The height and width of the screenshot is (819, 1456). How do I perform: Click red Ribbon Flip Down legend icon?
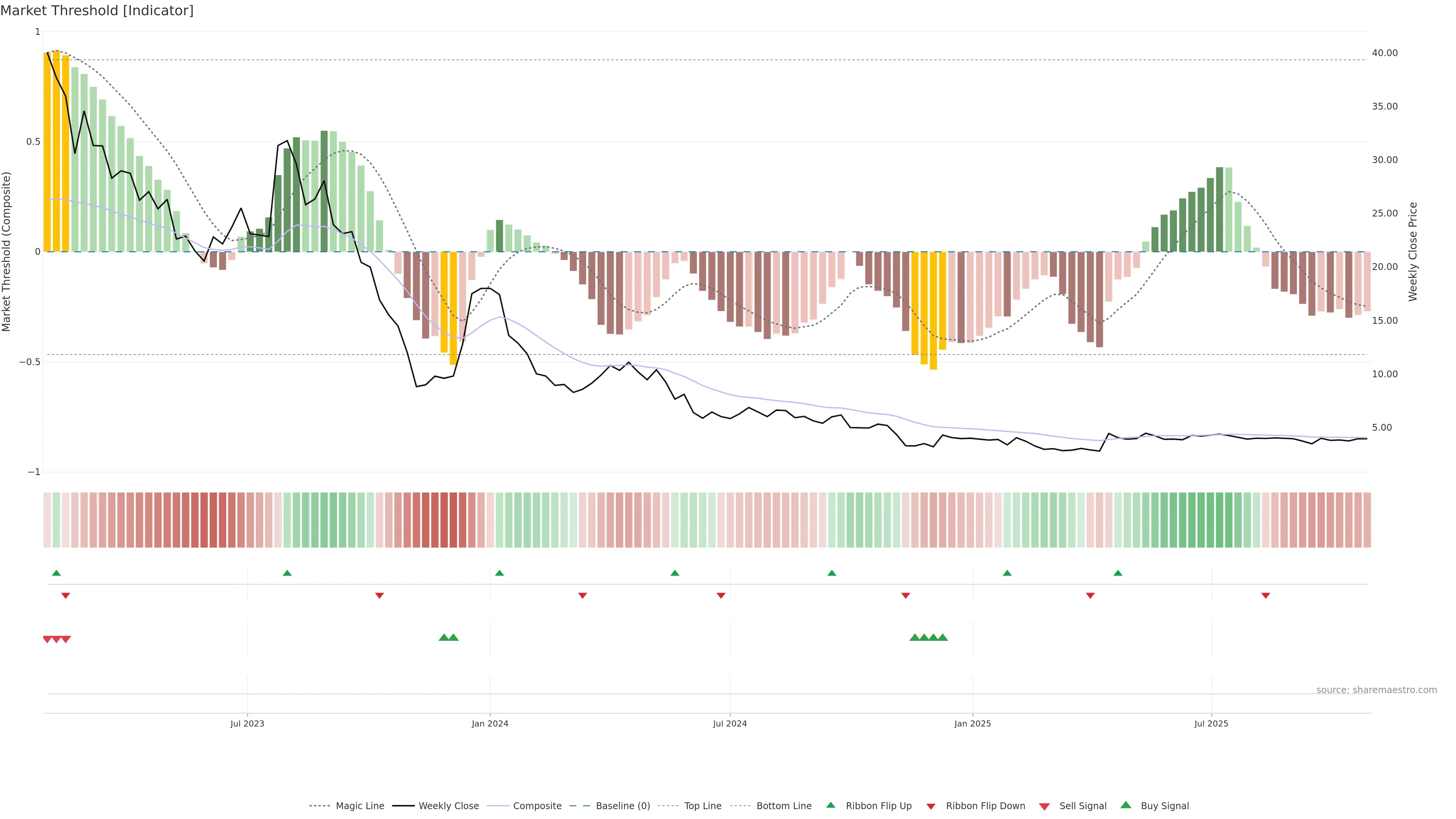[x=931, y=806]
